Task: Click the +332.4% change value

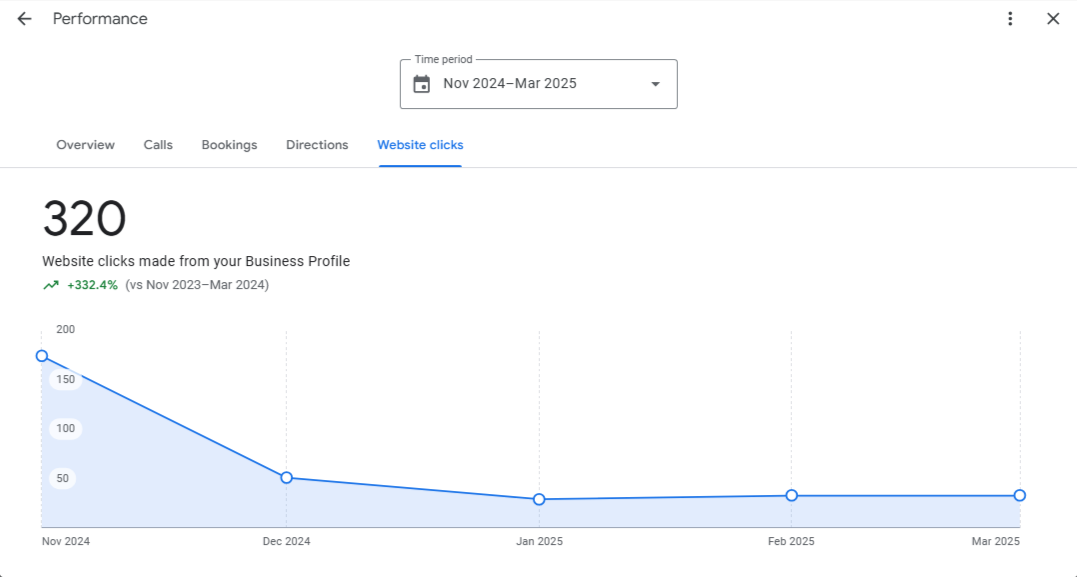Action: (93, 284)
